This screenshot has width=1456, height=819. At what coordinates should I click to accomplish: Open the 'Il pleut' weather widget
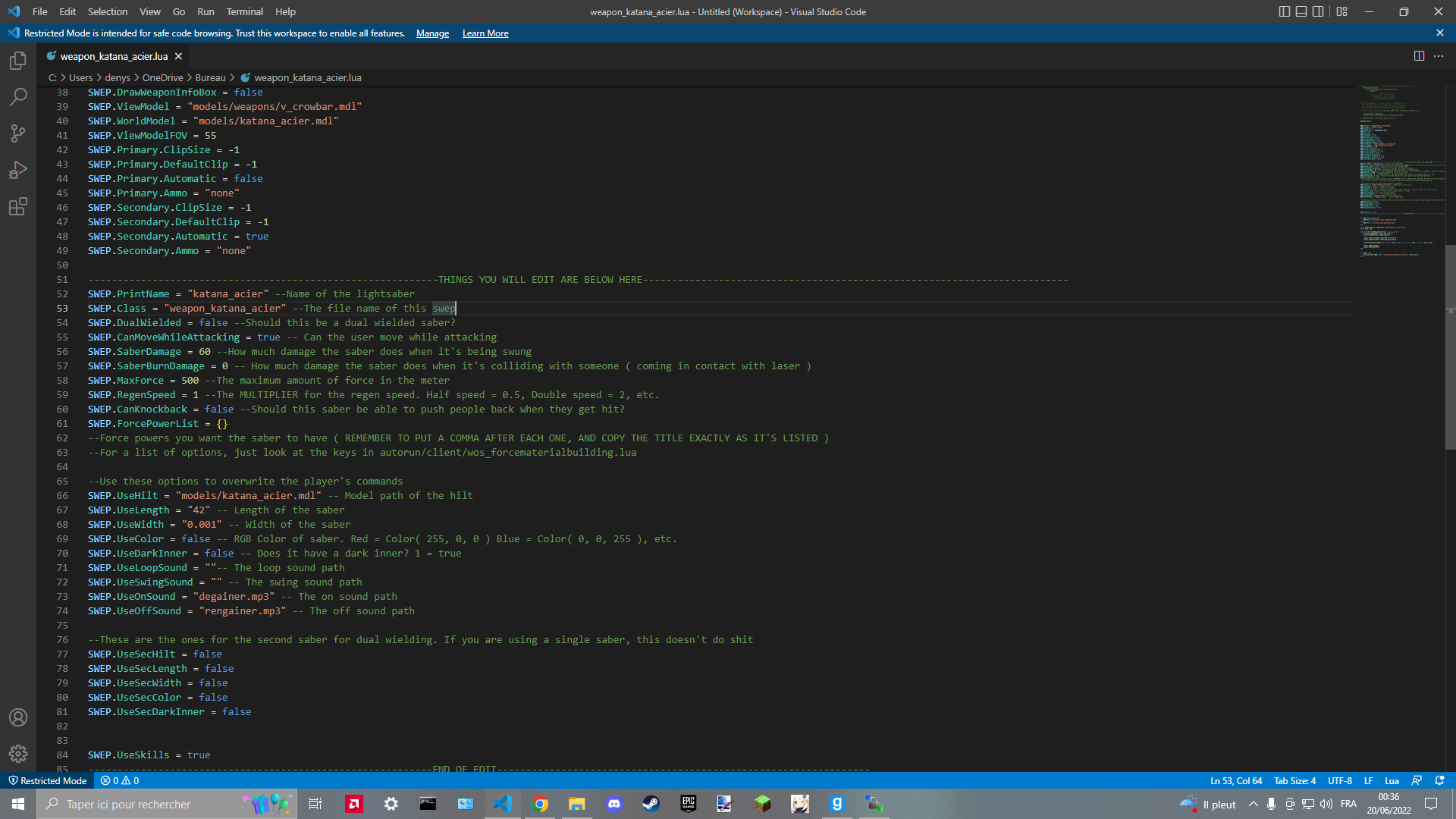[1208, 804]
